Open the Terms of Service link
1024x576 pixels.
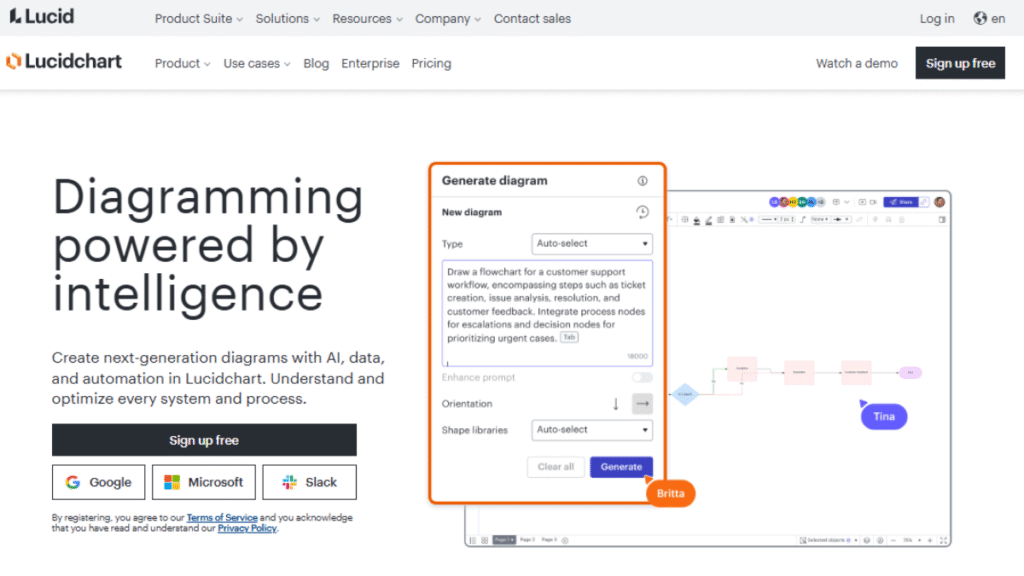point(222,517)
